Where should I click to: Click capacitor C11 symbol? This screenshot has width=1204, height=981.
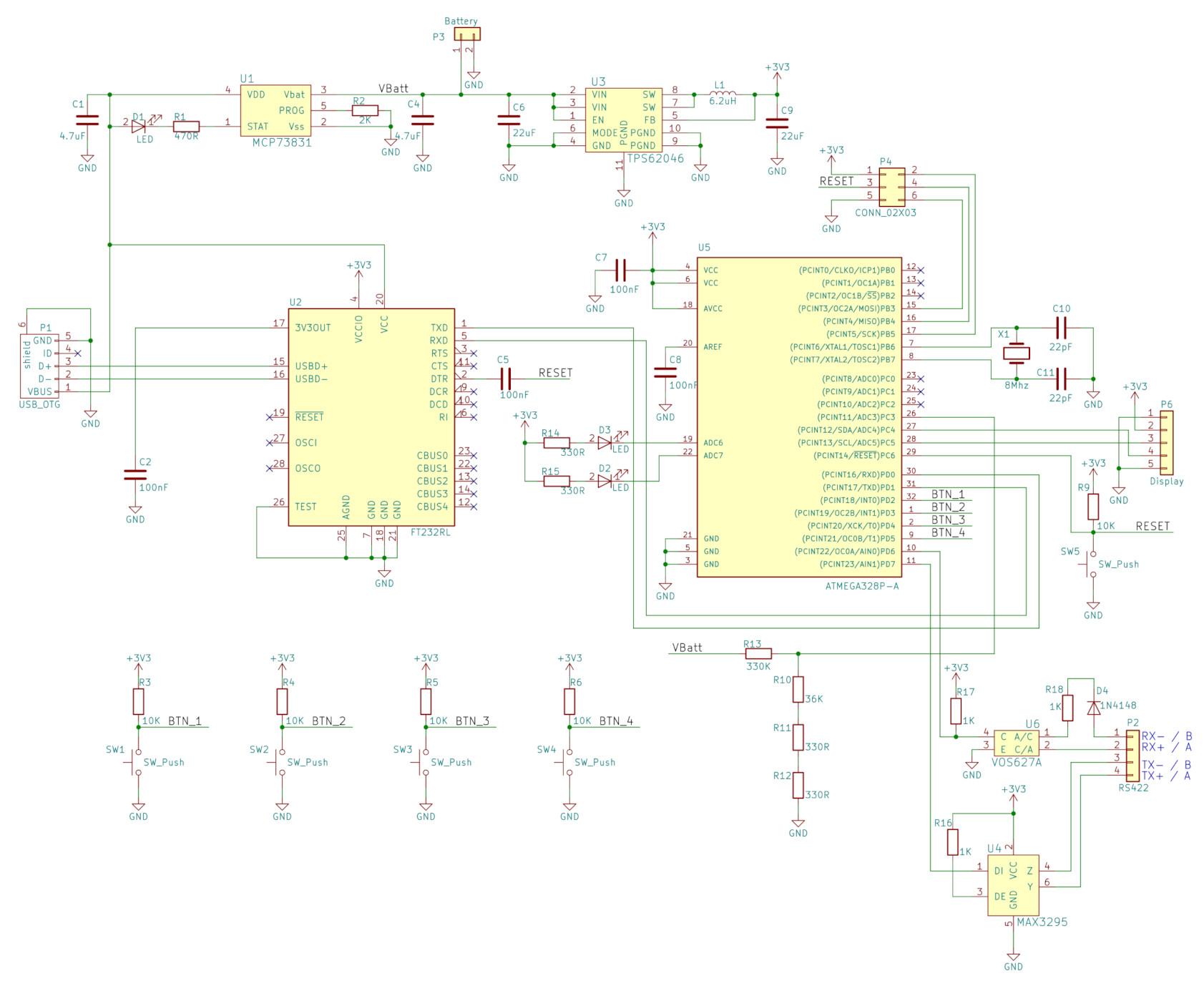tap(1061, 379)
